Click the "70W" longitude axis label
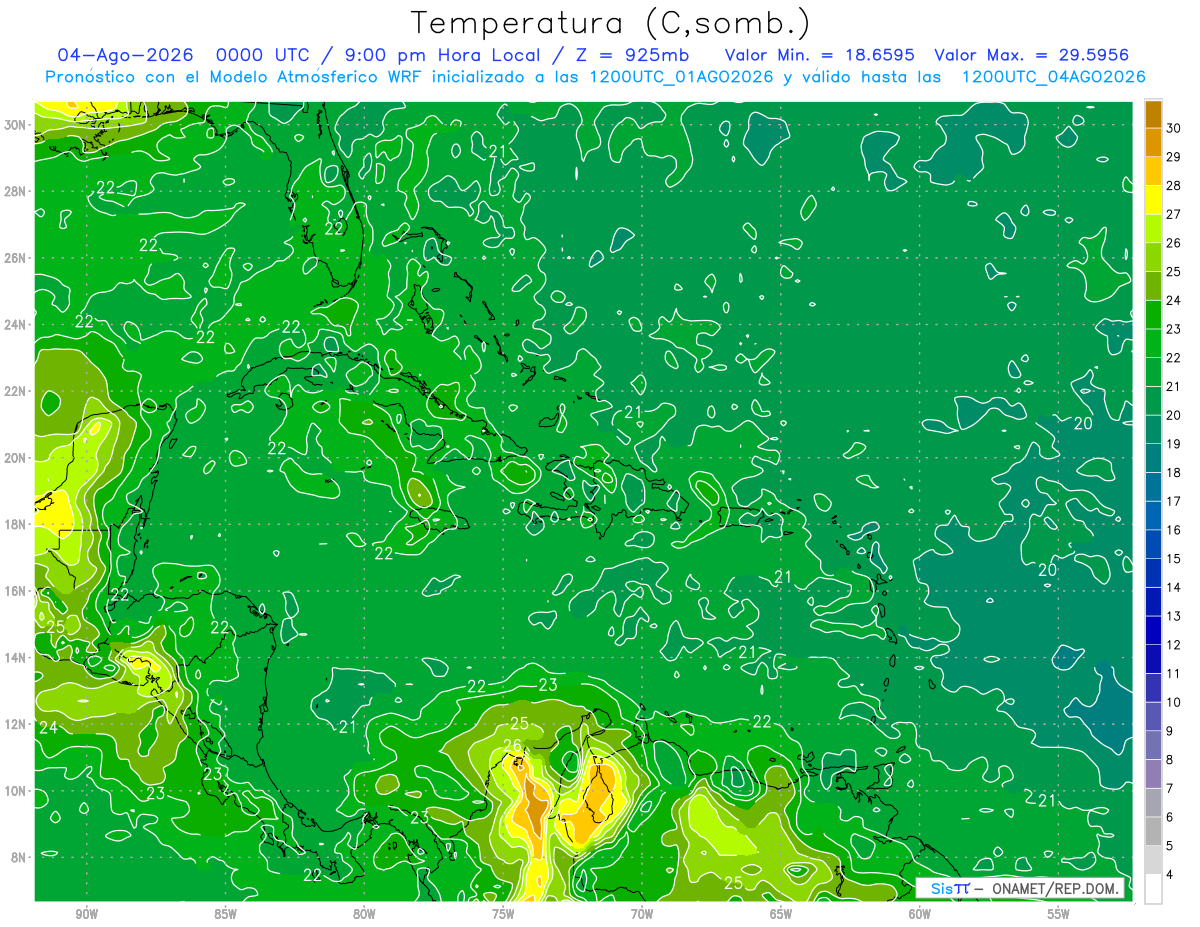This screenshot has width=1200, height=927. click(642, 914)
